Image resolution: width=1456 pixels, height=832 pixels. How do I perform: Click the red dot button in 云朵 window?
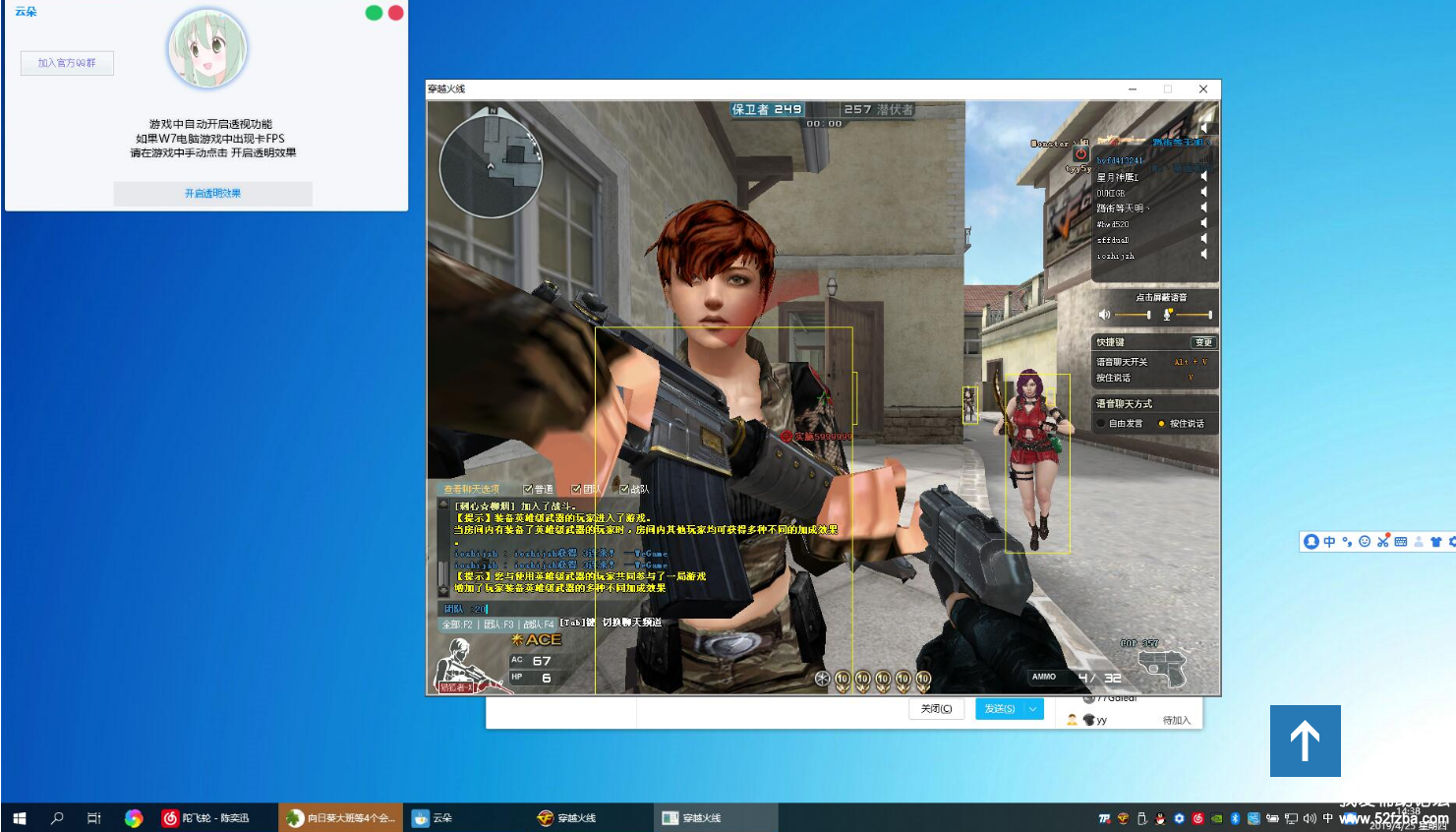tap(396, 13)
